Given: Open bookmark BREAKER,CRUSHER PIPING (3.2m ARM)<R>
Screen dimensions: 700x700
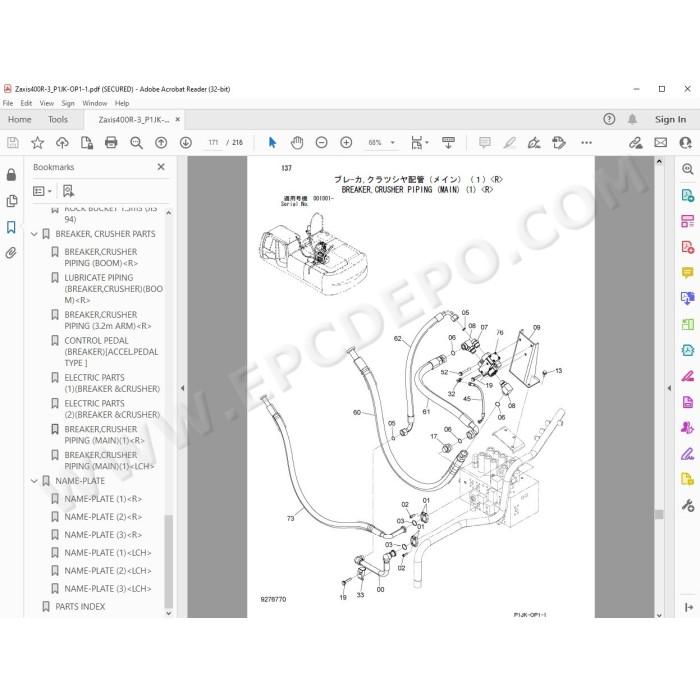Looking at the screenshot, I should click(108, 320).
